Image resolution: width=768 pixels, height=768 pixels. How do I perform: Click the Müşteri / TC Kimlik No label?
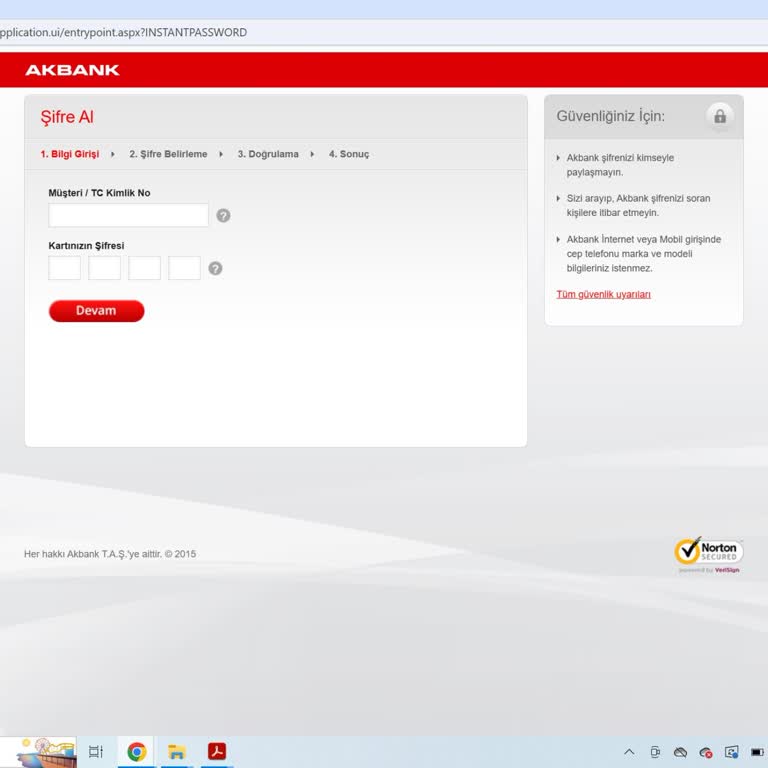click(99, 193)
